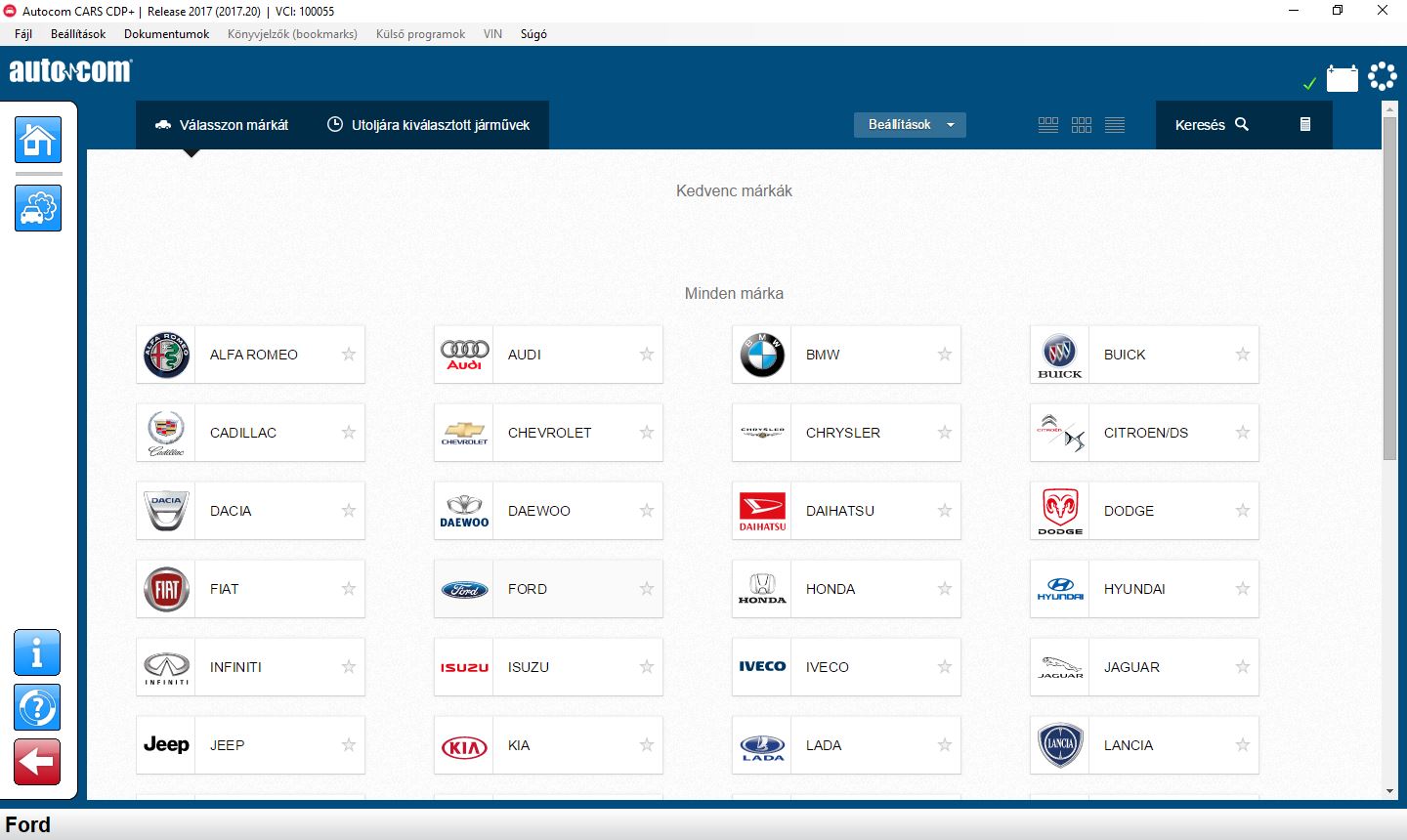The height and width of the screenshot is (840, 1407).
Task: Toggle the favorite star for FORD
Action: pos(647,589)
